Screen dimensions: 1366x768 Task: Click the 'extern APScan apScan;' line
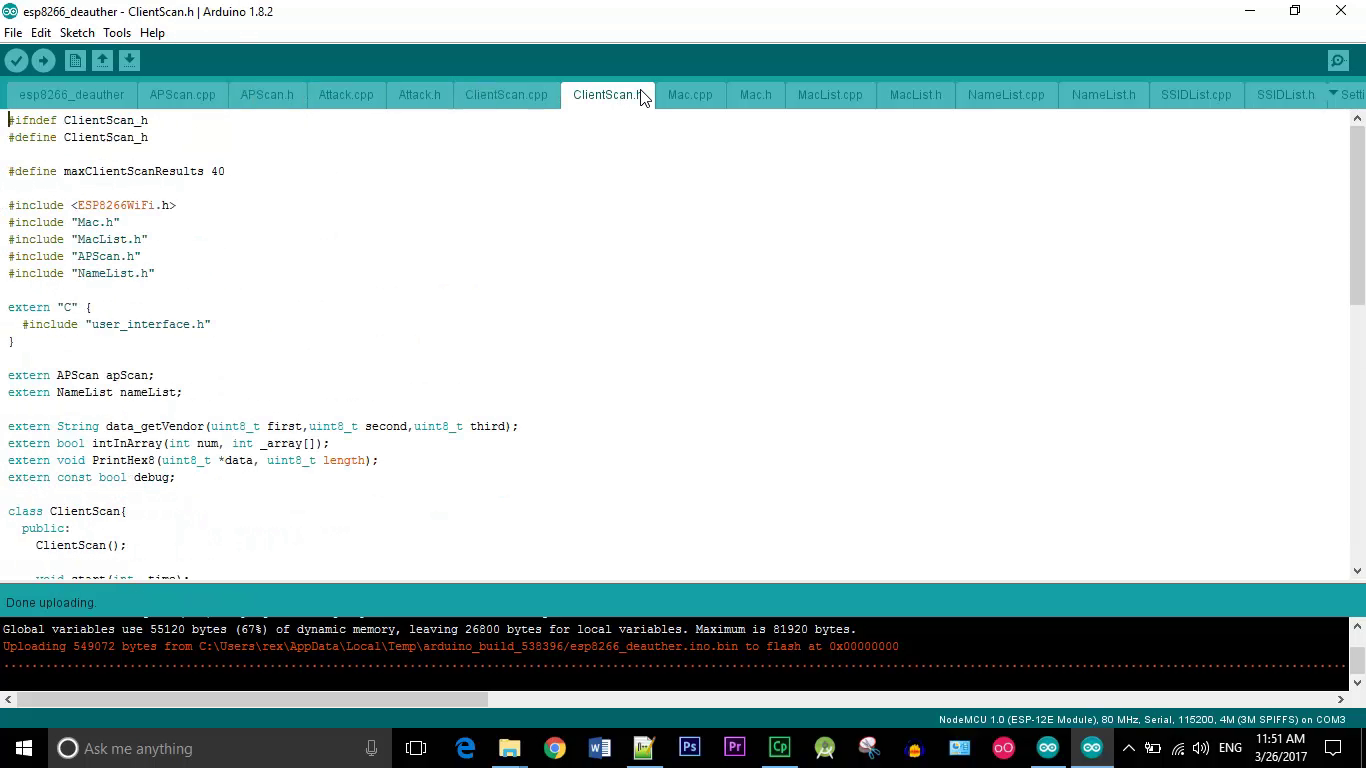point(81,375)
